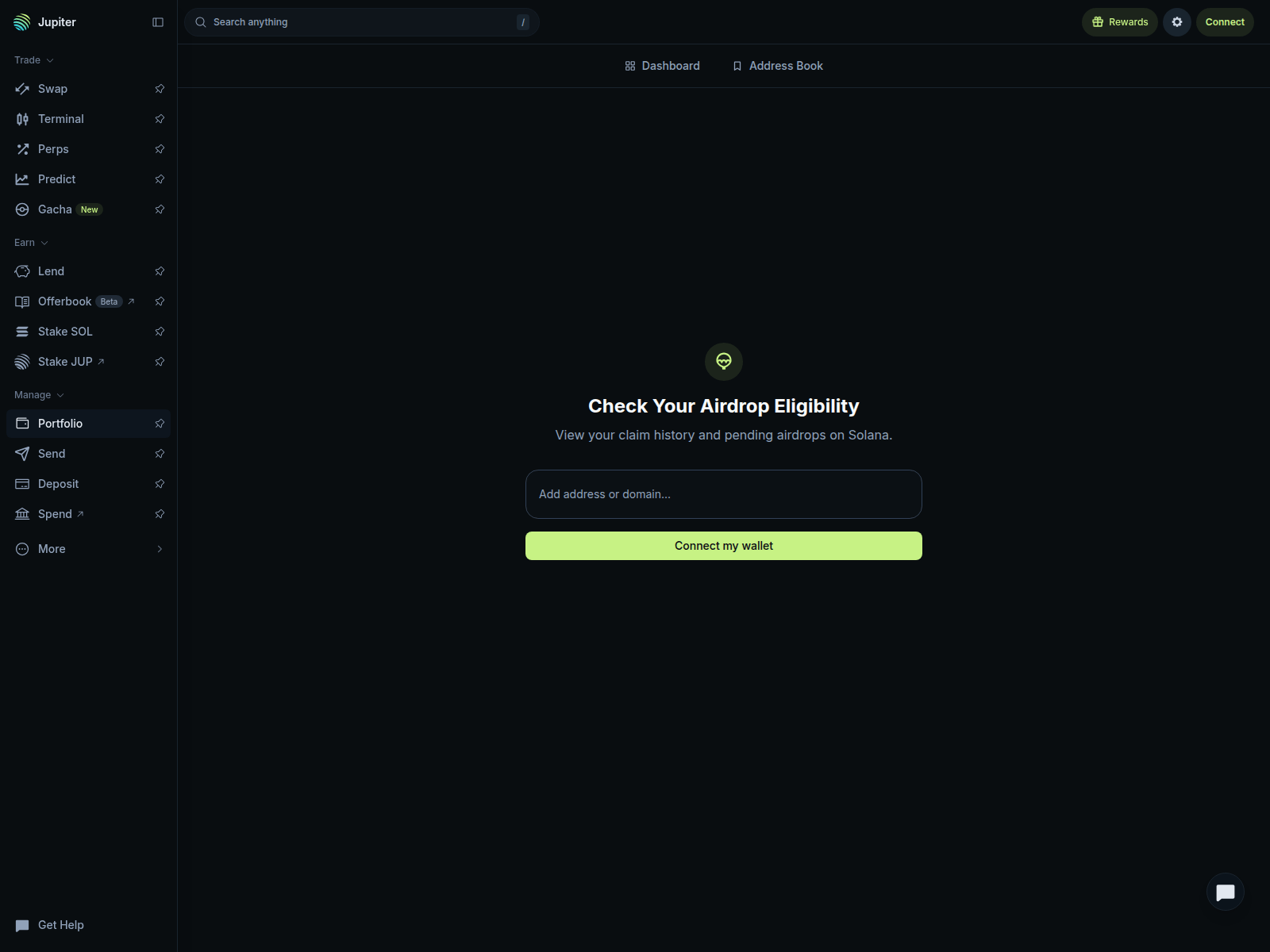Click the Address Book bookmark icon
1270x952 pixels.
(x=737, y=66)
